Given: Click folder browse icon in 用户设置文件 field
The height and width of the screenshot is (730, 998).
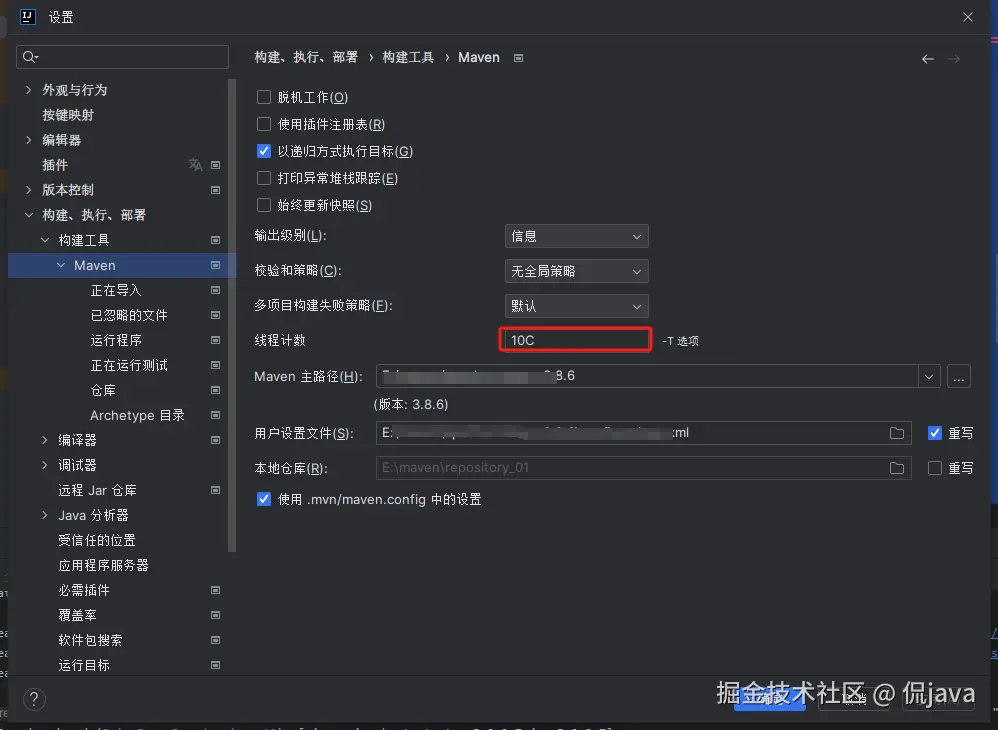Looking at the screenshot, I should click(896, 433).
